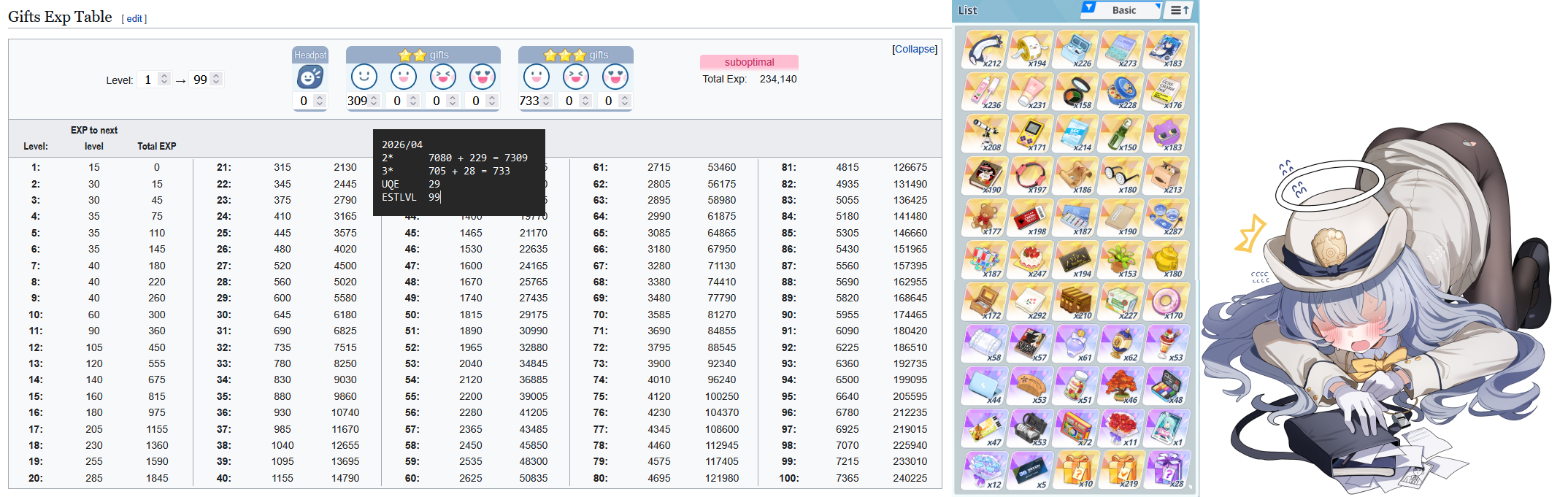The image size is (1568, 497).
Task: Click the Headpat face icon
Action: pos(310,77)
